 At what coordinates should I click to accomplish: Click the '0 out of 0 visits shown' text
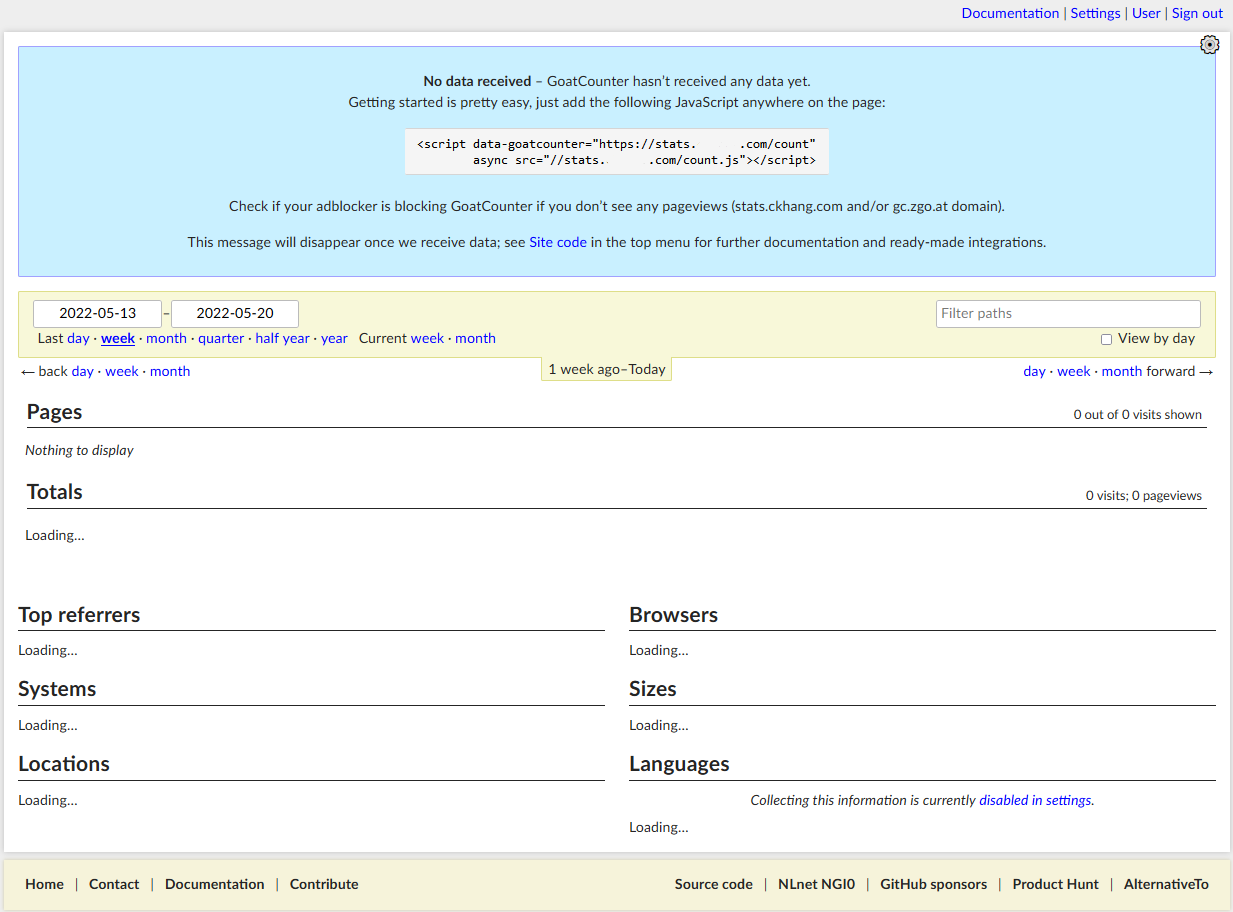tap(1138, 414)
